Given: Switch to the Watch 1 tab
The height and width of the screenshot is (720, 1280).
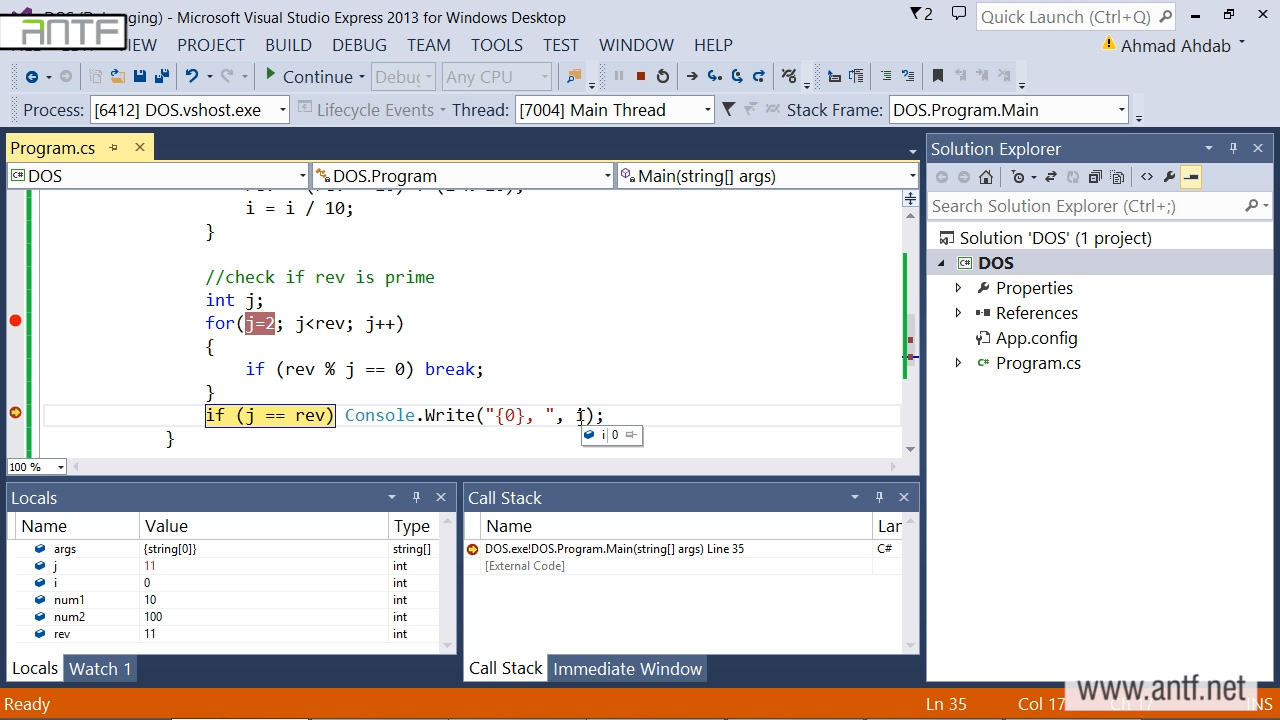Looking at the screenshot, I should coord(100,669).
